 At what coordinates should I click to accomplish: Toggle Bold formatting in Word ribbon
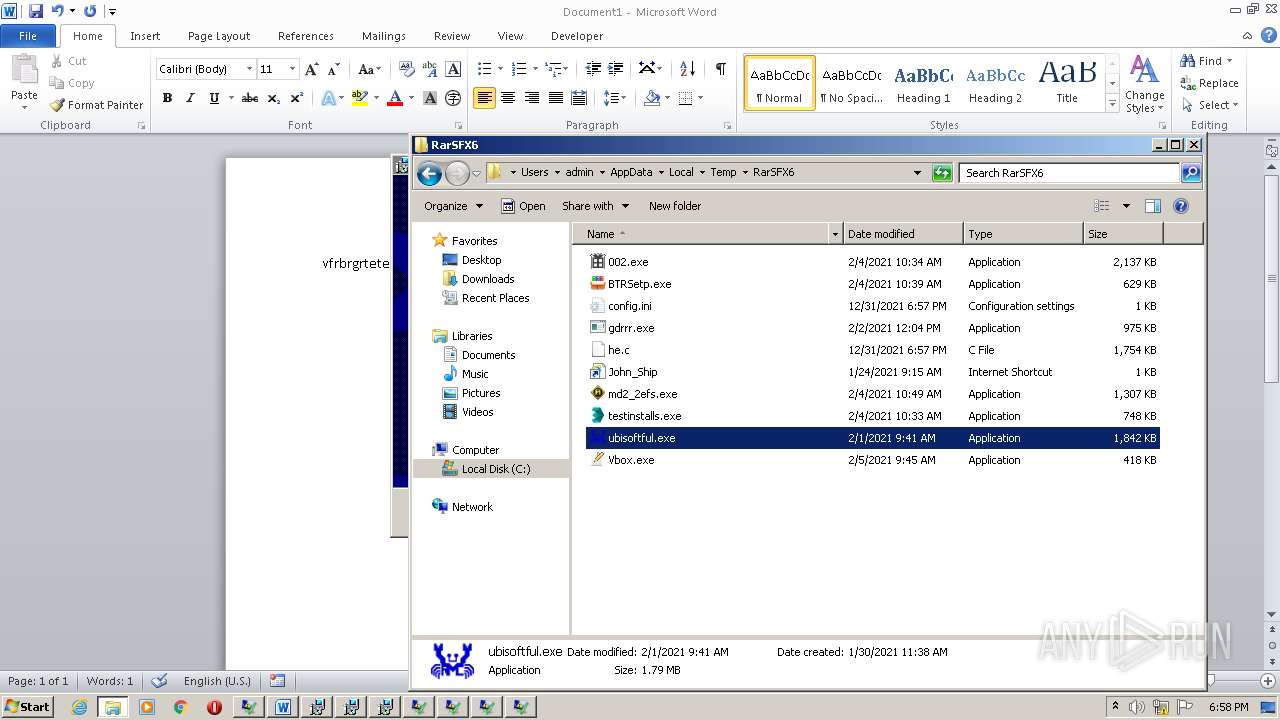point(167,98)
